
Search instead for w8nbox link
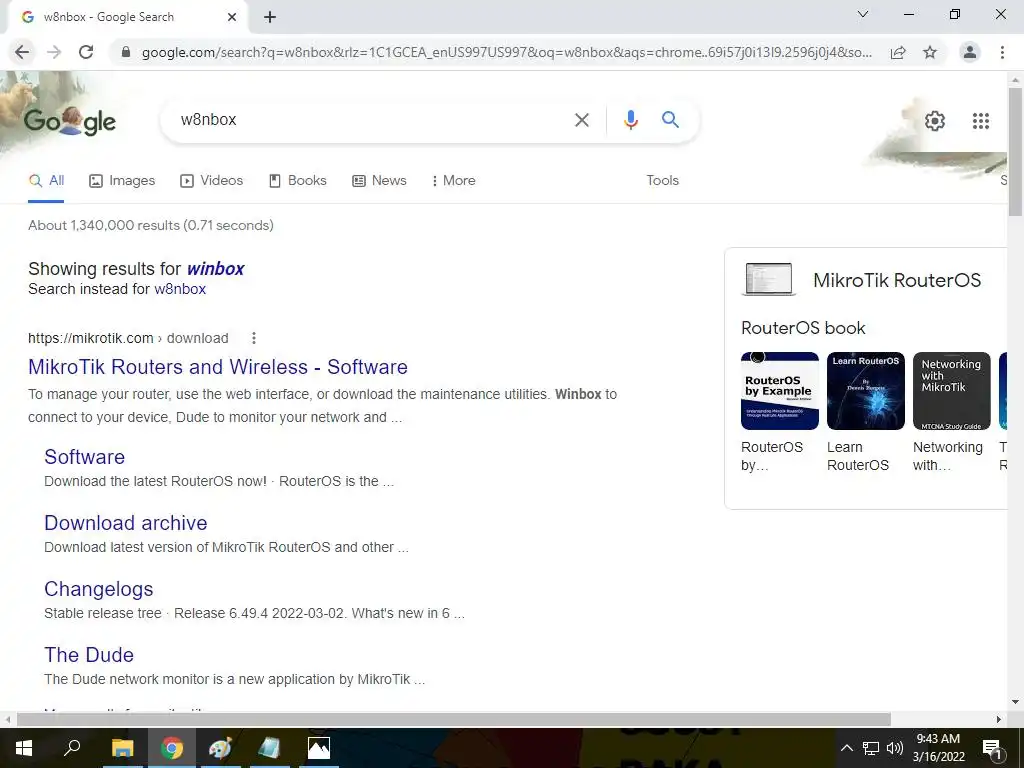point(180,289)
